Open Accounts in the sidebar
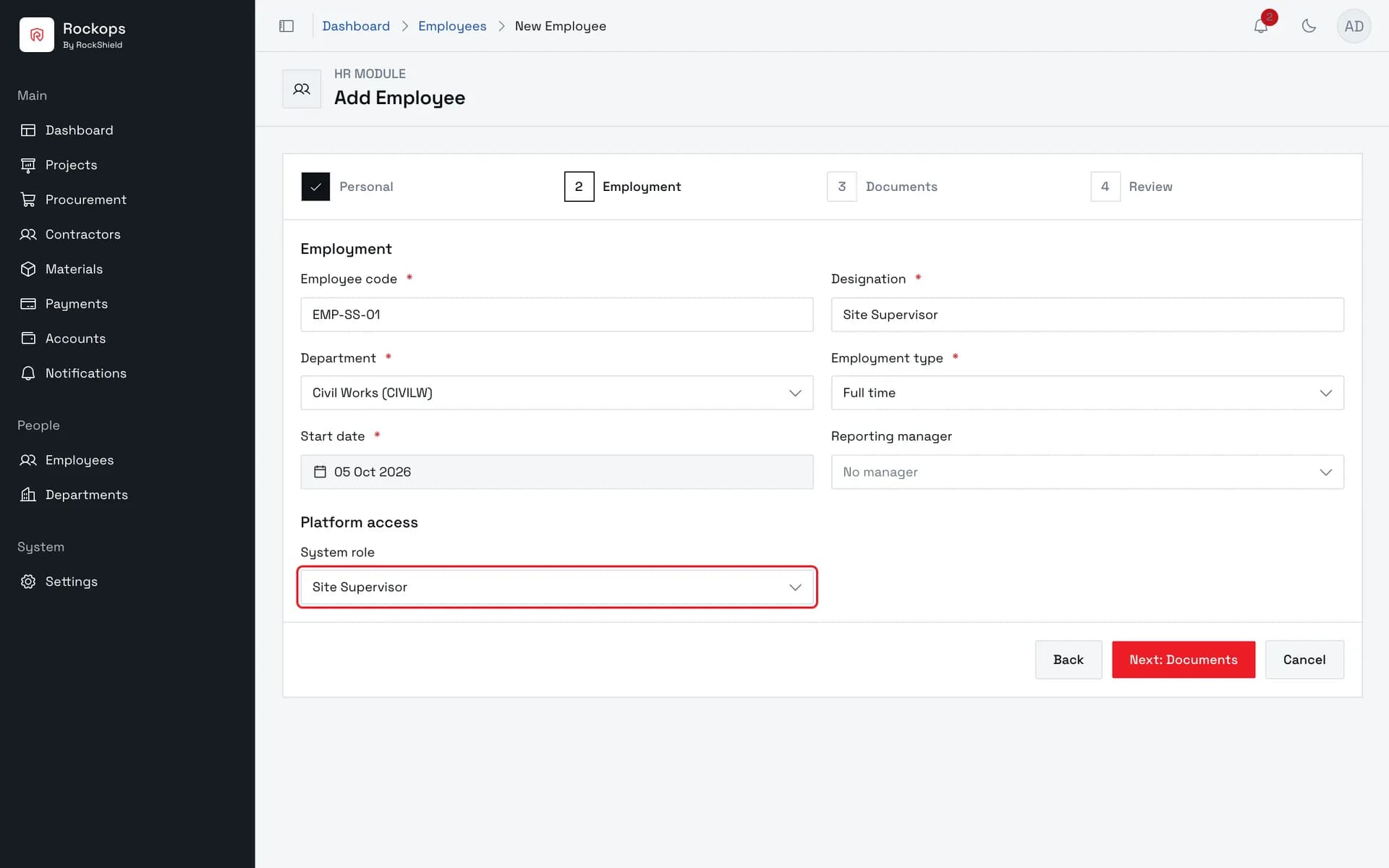 click(x=75, y=339)
